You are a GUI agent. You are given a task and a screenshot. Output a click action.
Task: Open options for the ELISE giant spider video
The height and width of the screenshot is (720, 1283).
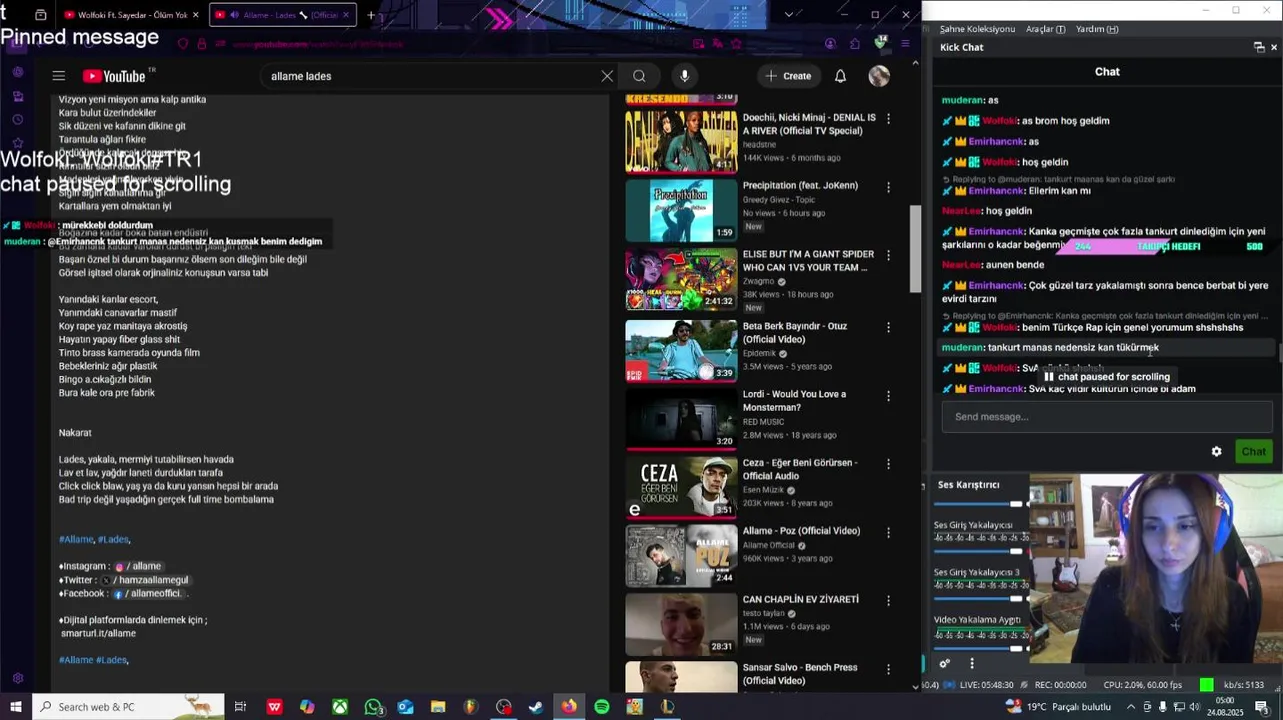tap(888, 256)
